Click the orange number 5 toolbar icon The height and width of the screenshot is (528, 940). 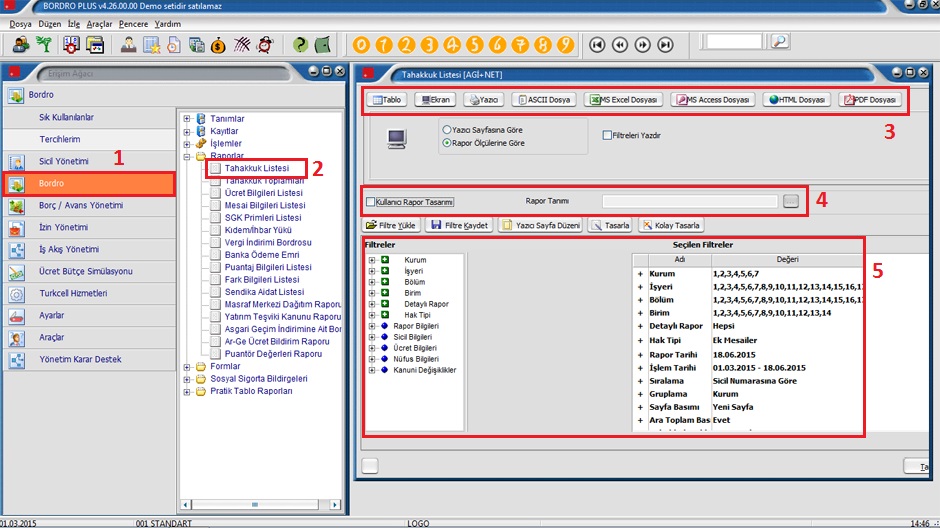pos(474,45)
